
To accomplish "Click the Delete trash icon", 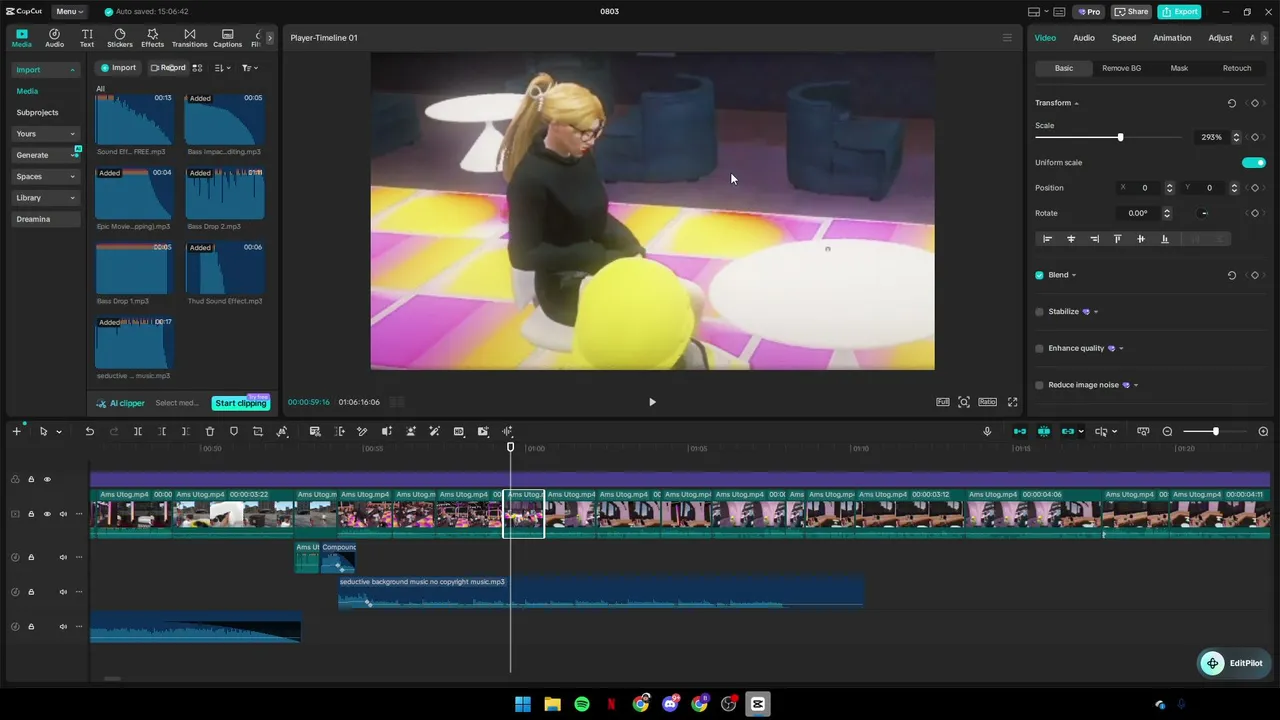I will pos(210,432).
